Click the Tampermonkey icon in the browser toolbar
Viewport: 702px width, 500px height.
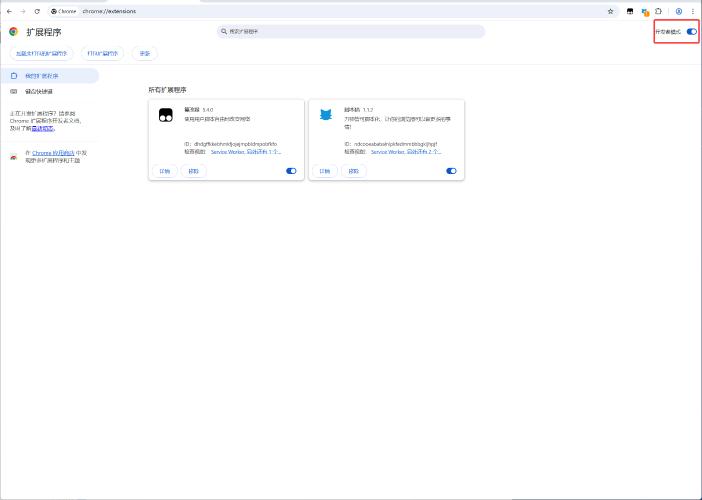pyautogui.click(x=631, y=11)
